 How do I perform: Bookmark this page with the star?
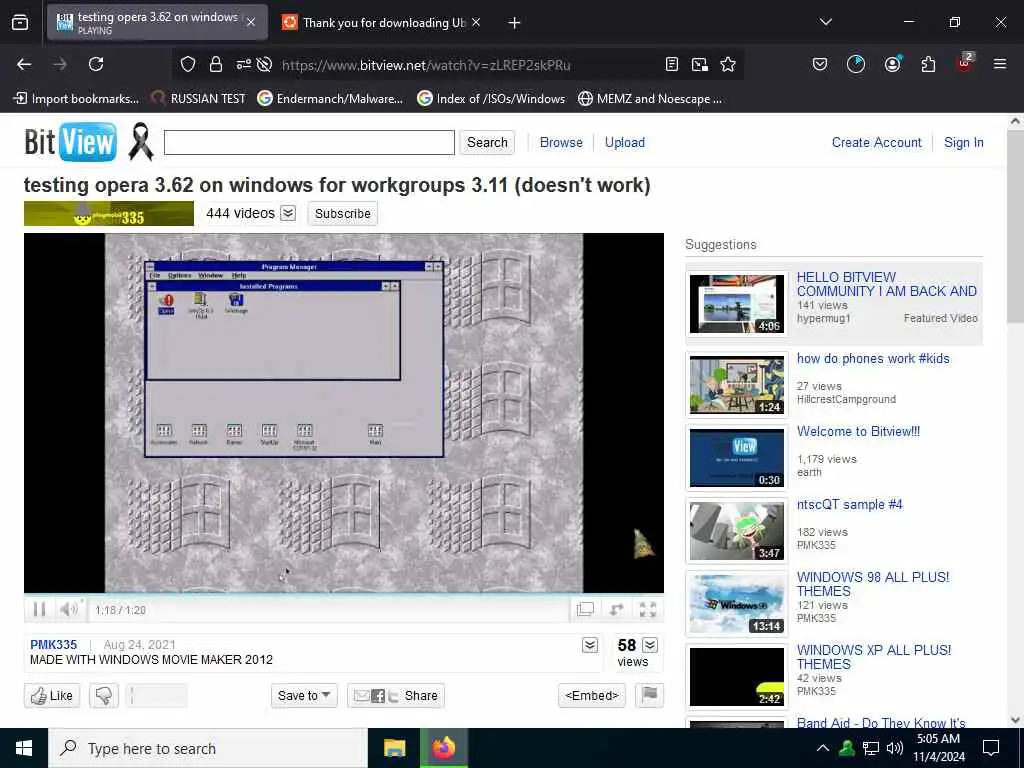728,64
